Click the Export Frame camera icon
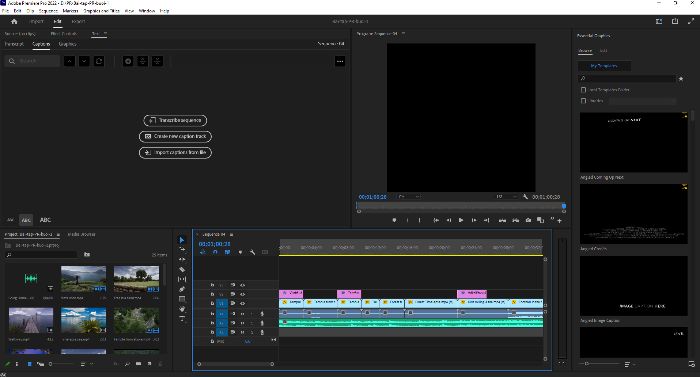This screenshot has height=377, width=700. coord(528,220)
